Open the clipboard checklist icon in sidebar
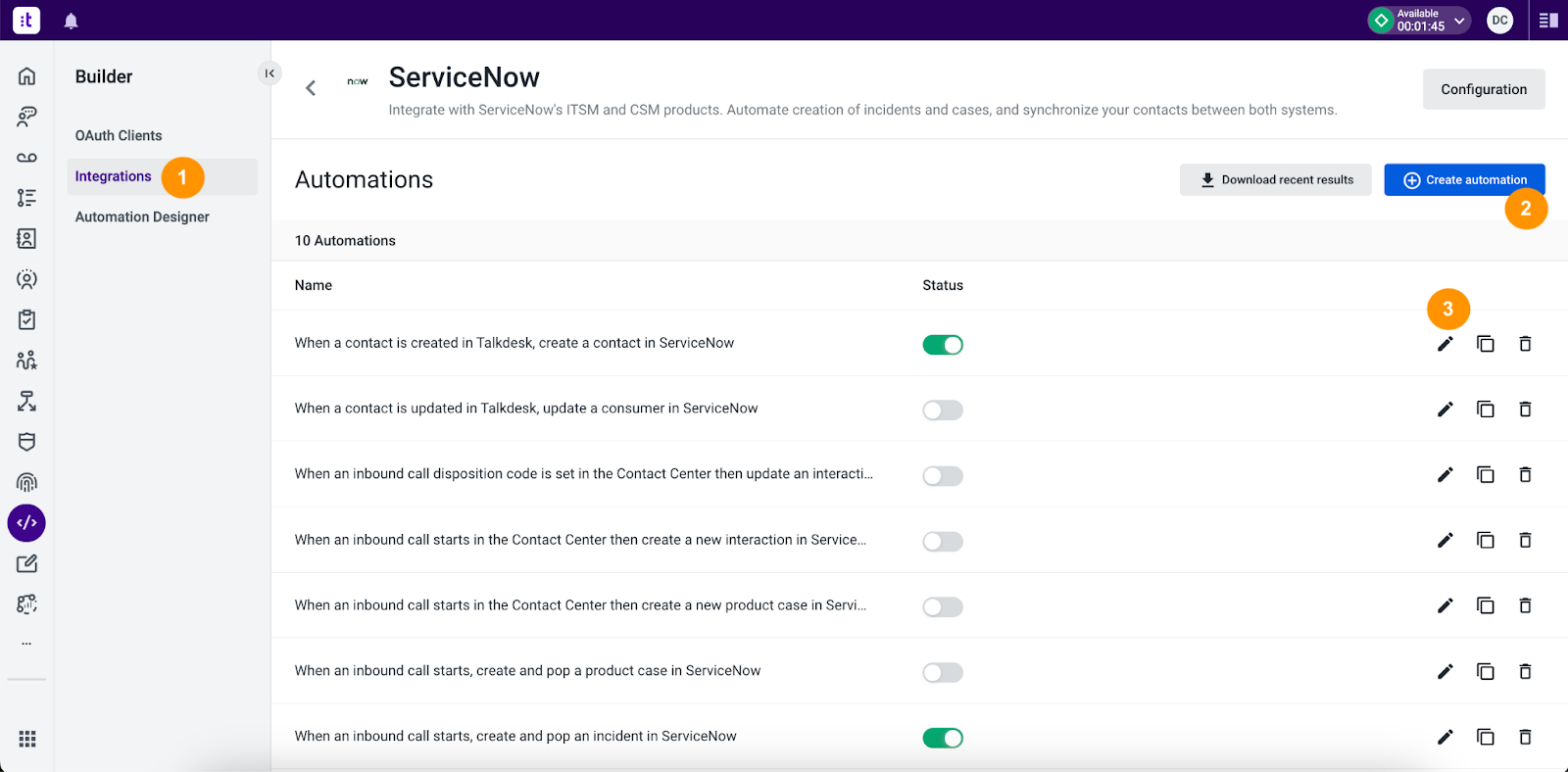 coord(26,319)
